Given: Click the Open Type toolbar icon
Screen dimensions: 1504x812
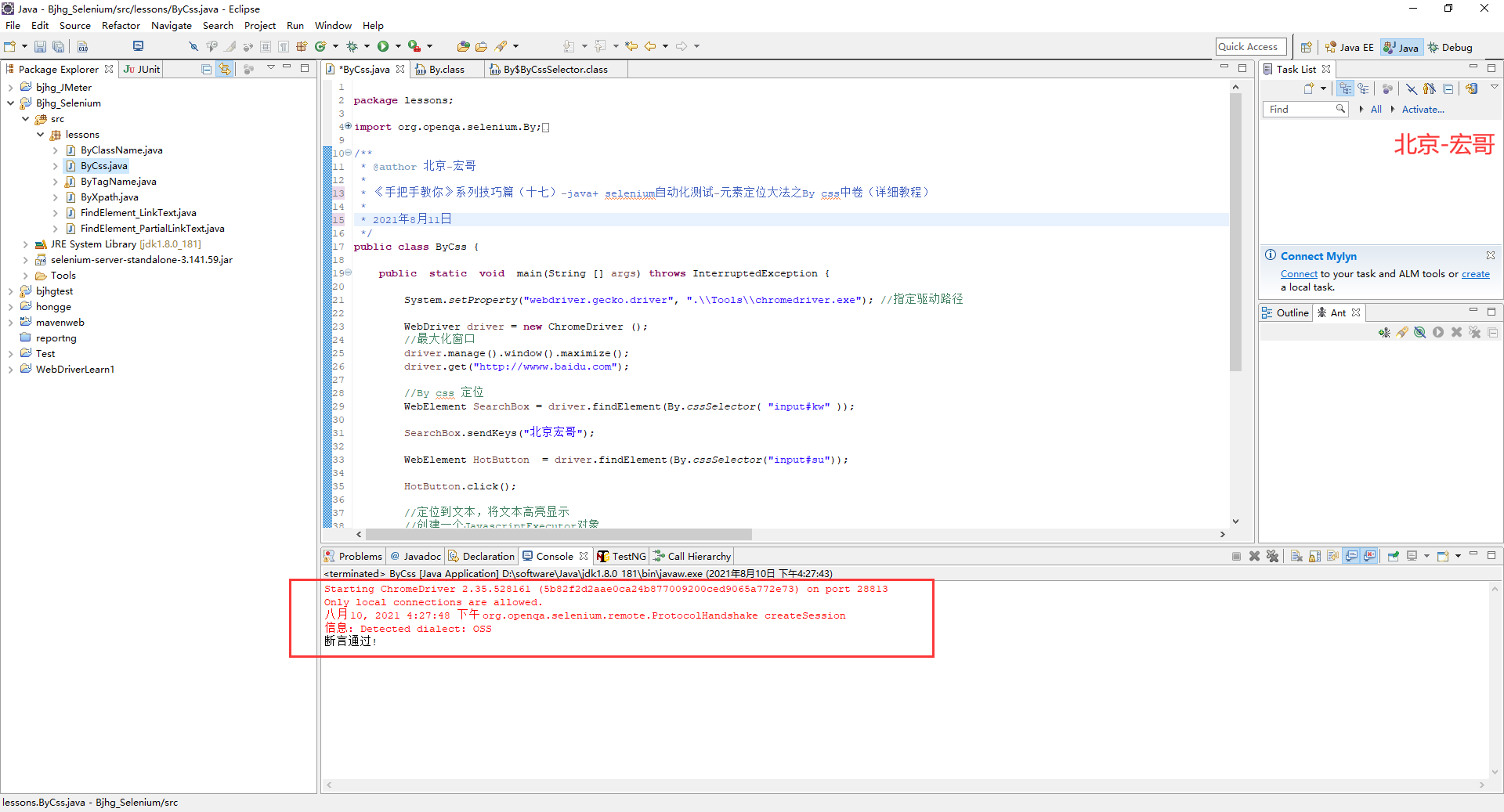Looking at the screenshot, I should (463, 47).
